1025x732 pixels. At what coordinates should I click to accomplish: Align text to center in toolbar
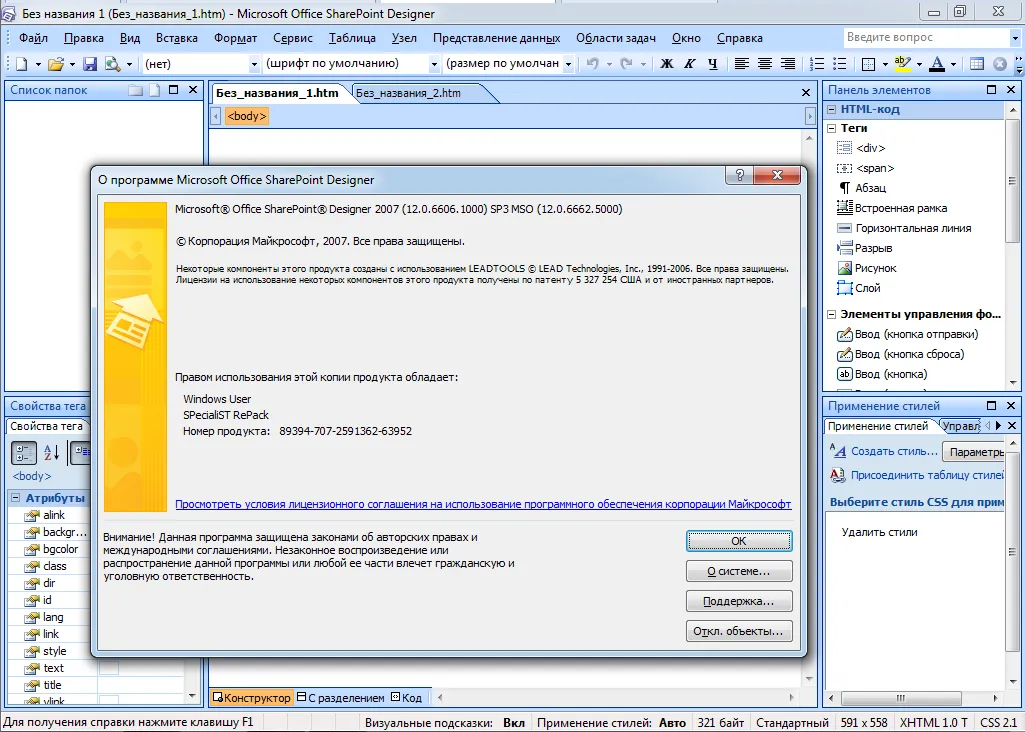pyautogui.click(x=765, y=64)
